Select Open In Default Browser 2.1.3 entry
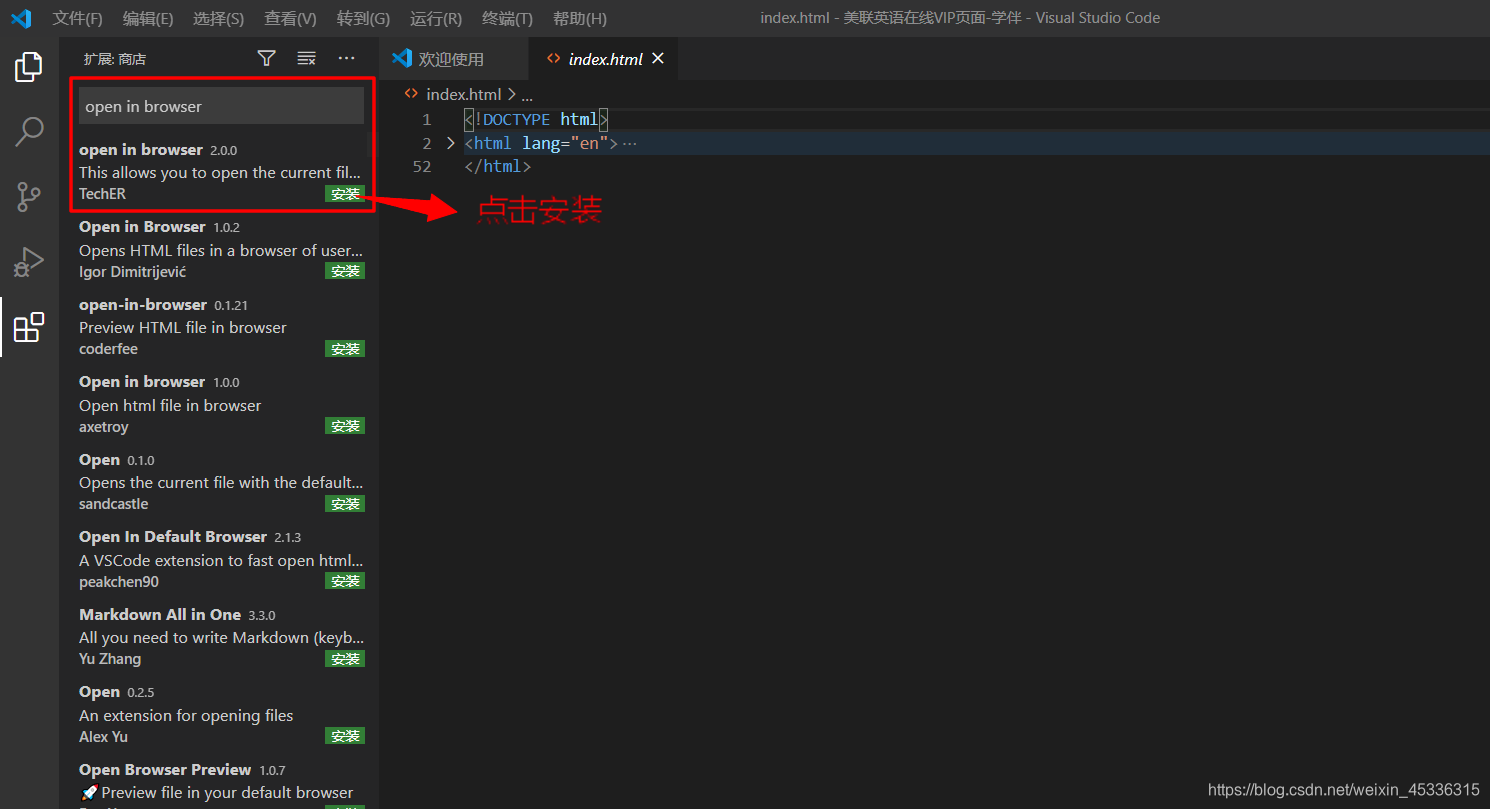 coord(221,559)
